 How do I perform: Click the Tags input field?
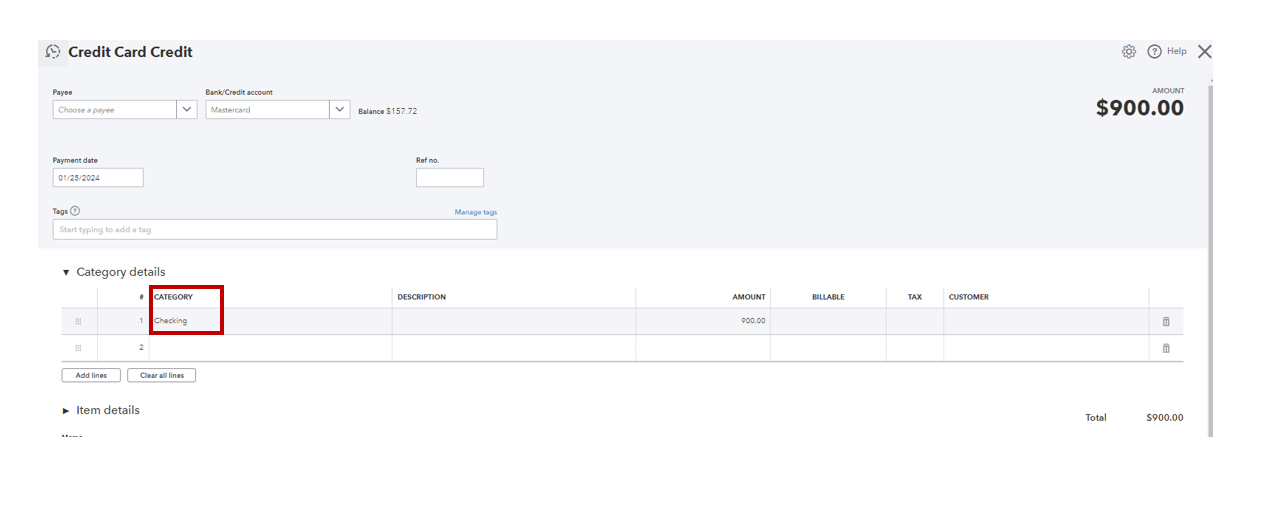(x=274, y=230)
